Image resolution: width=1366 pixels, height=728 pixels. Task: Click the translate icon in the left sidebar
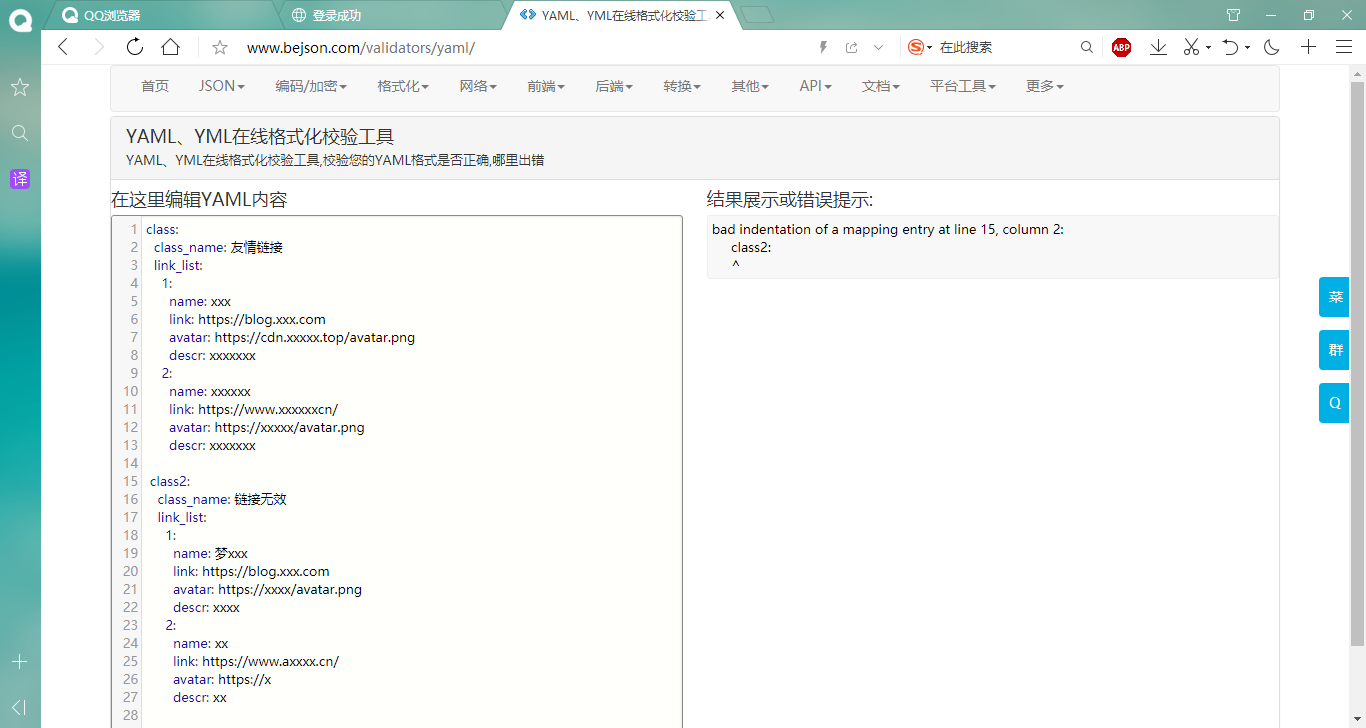[19, 178]
